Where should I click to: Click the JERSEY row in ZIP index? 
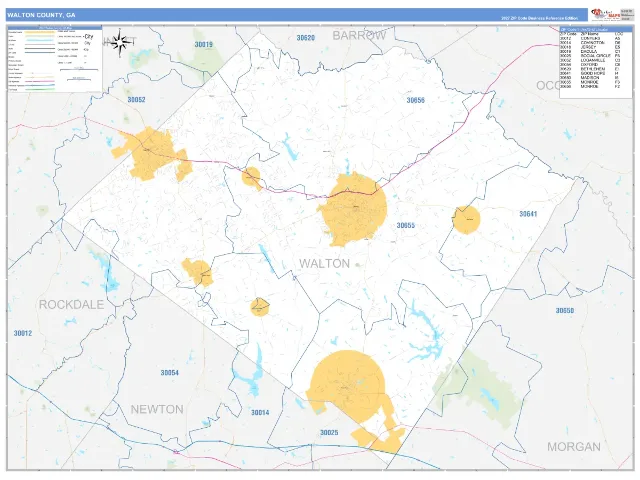coord(590,47)
